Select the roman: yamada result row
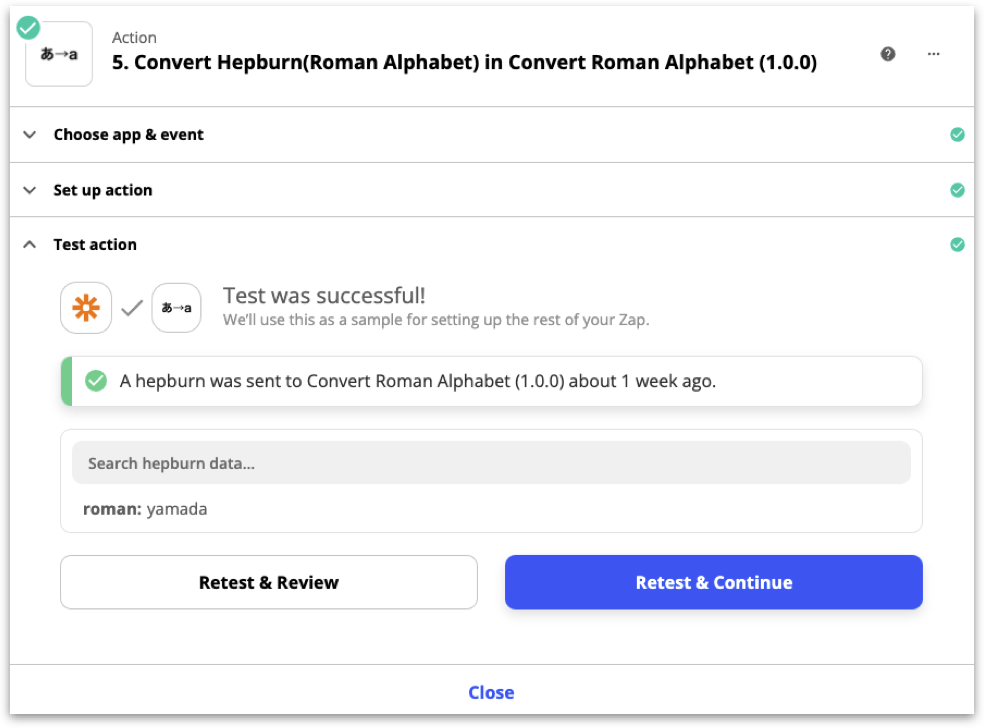This screenshot has height=728, width=984. 146,509
